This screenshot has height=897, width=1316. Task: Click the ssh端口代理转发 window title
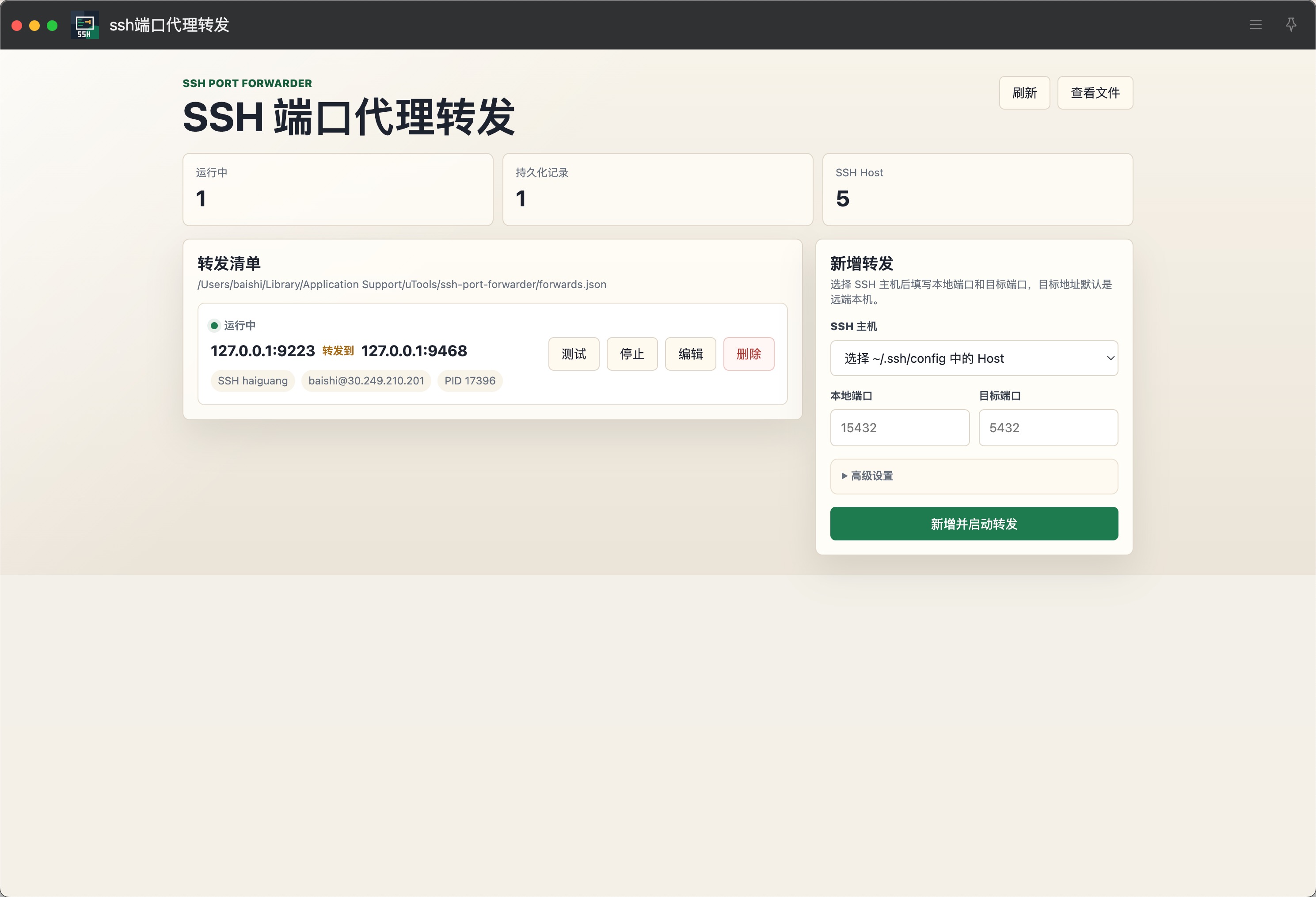169,25
